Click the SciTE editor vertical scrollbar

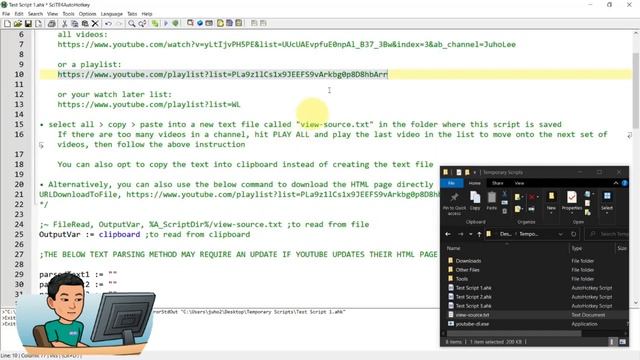click(636, 90)
